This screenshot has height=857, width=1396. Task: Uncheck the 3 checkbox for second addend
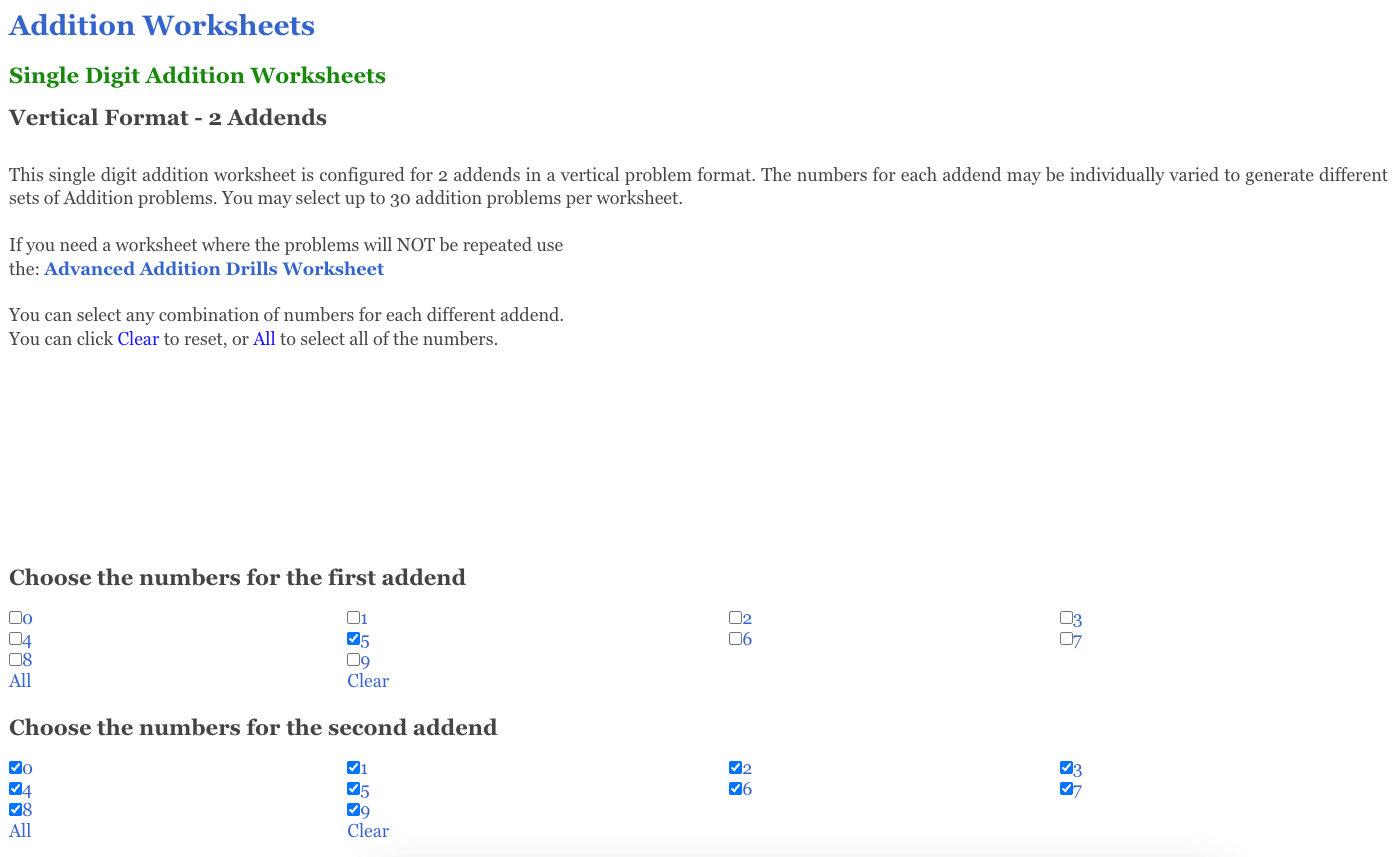(x=1064, y=767)
